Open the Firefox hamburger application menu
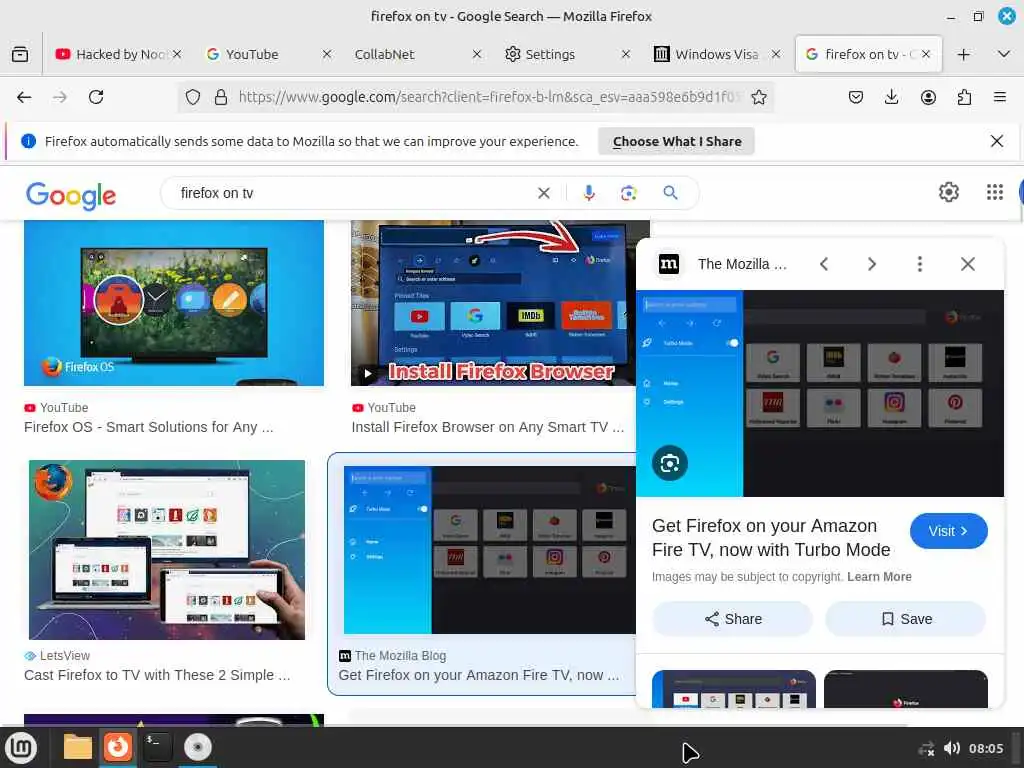The height and width of the screenshot is (768, 1024). point(1000,97)
